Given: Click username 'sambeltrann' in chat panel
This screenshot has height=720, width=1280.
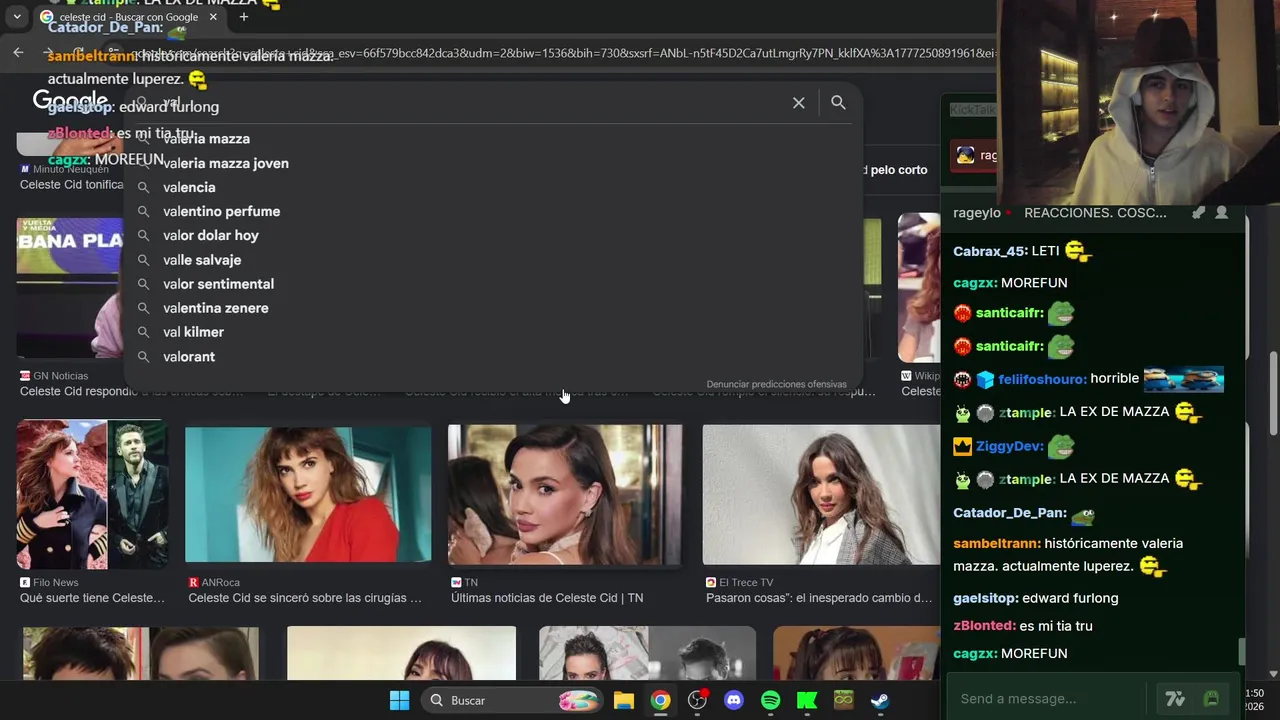Looking at the screenshot, I should pyautogui.click(x=997, y=543).
